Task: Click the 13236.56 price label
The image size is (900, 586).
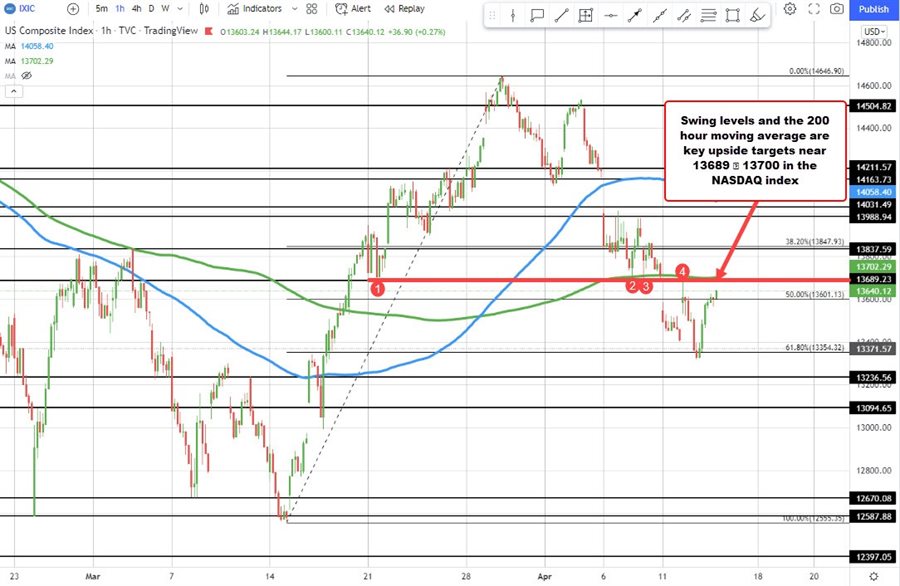Action: coord(874,378)
